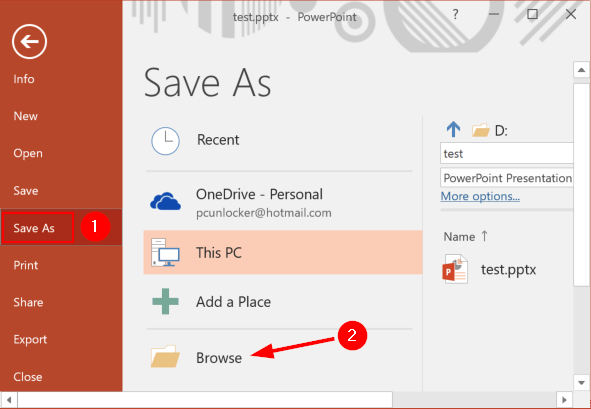
Task: Open the PowerPoint Presentation file type dropdown
Action: 507,178
